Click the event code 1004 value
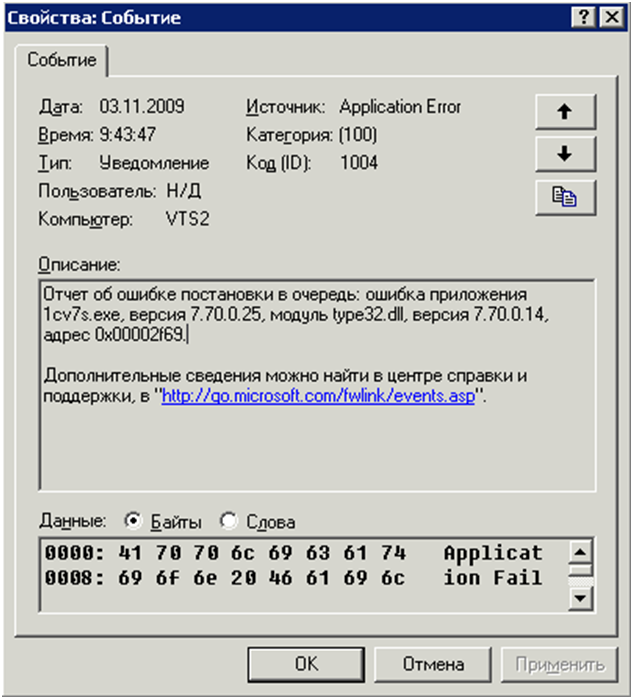Image resolution: width=633 pixels, height=699 pixels. [x=359, y=162]
